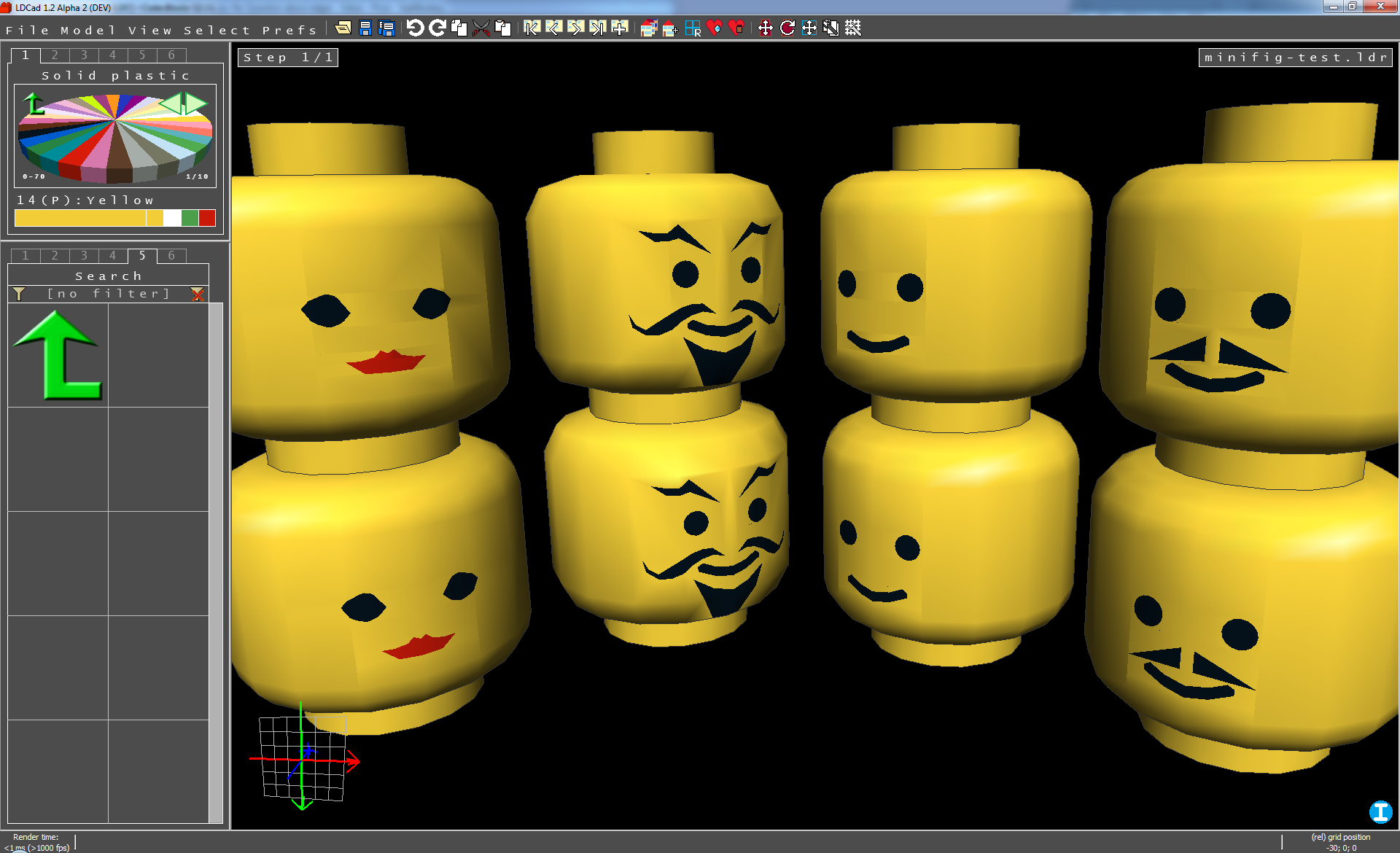Viewport: 1400px width, 853px height.
Task: Click the save all files icon
Action: click(386, 28)
